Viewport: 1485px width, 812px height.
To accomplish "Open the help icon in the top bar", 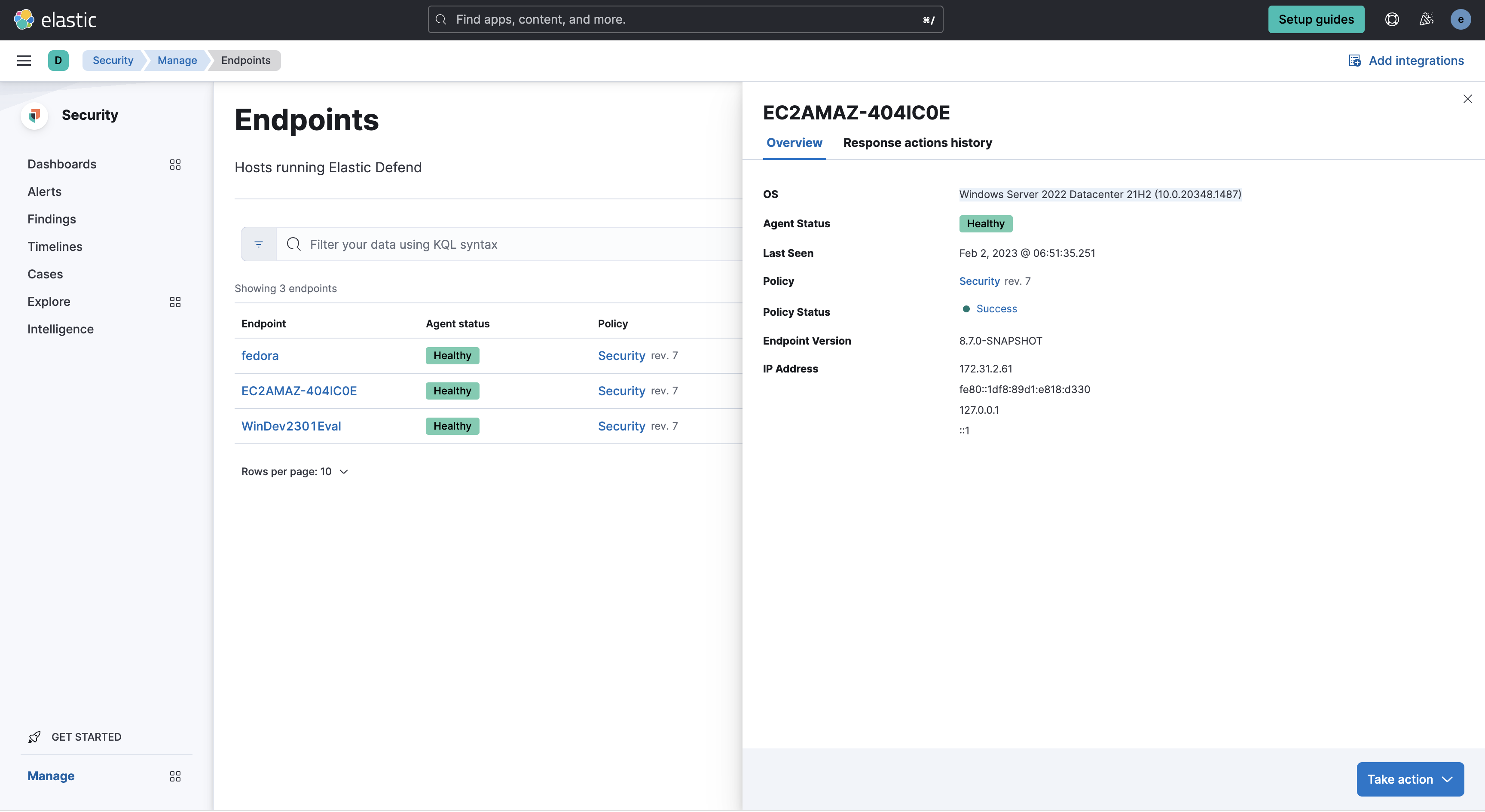I will [x=1392, y=19].
